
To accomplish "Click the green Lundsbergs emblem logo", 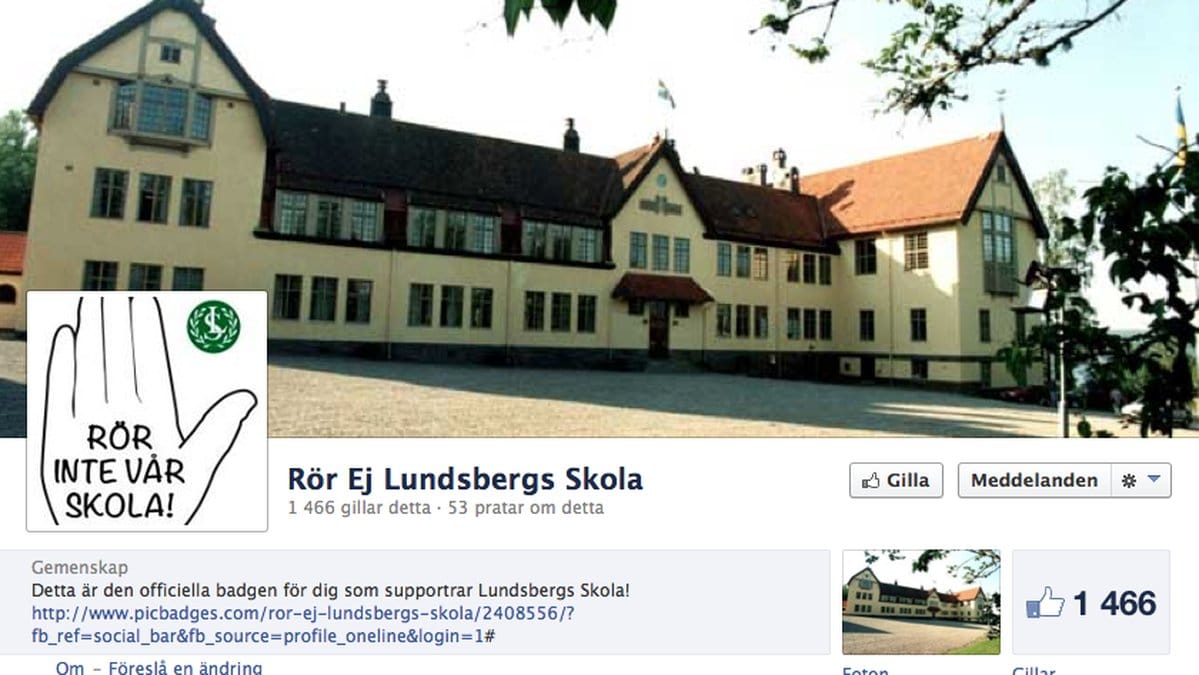I will click(213, 326).
